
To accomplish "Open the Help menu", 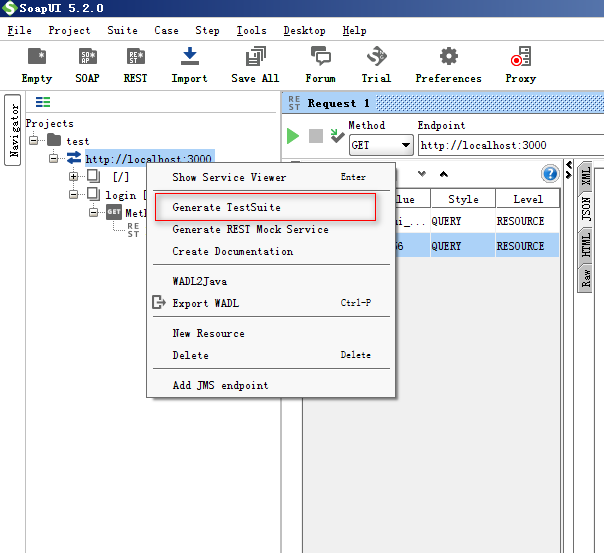I will 354,30.
